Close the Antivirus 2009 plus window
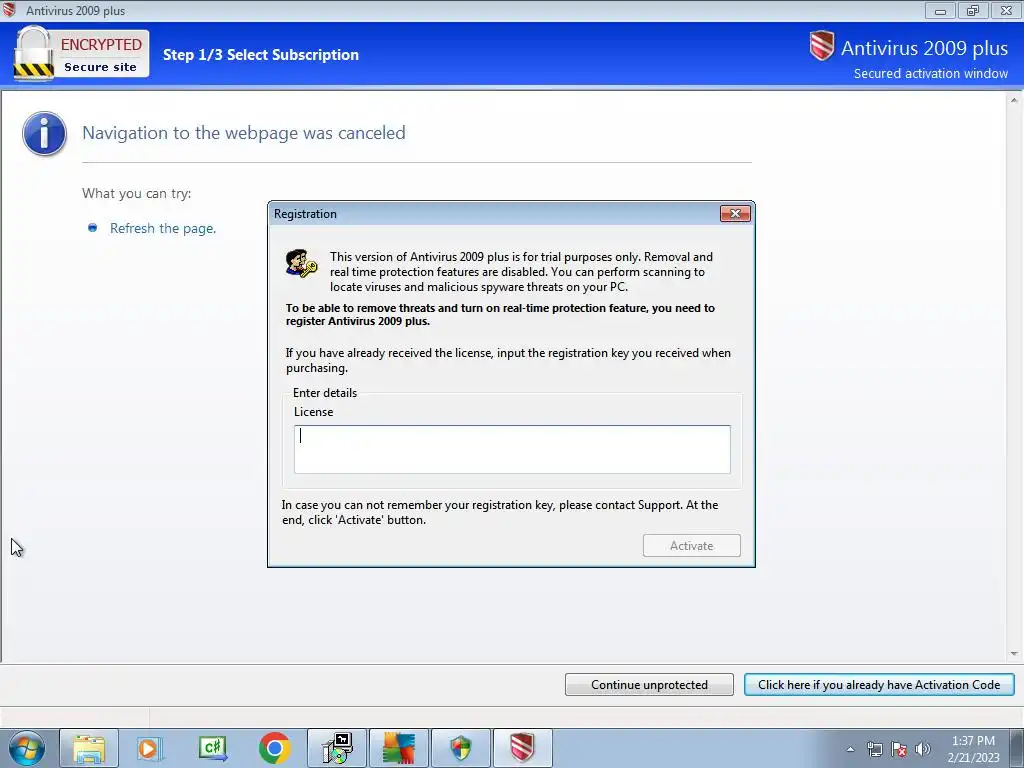Image resolution: width=1024 pixels, height=768 pixels. click(x=1006, y=10)
